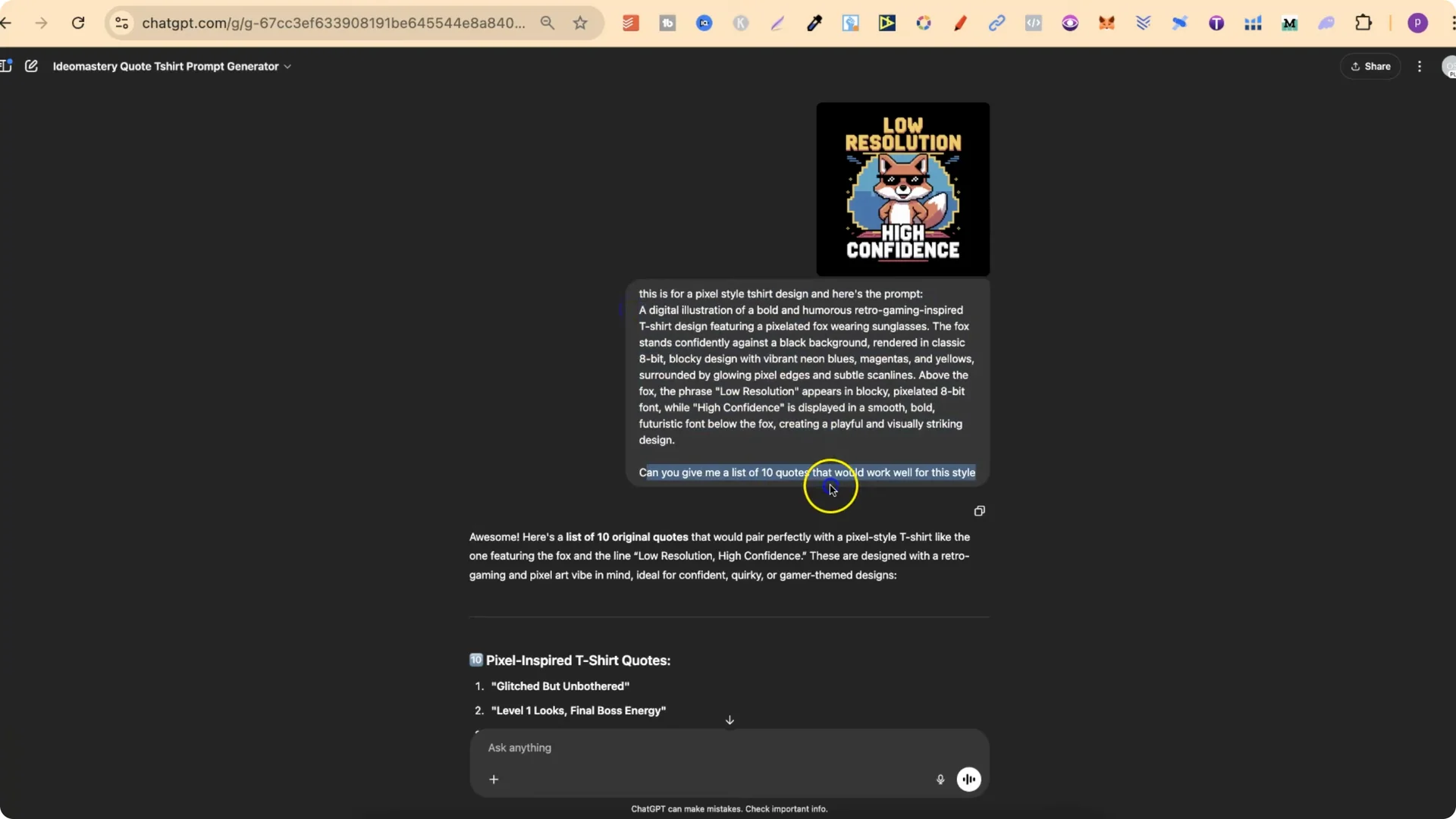
Task: Open ChatGPT conversation options menu
Action: pos(1419,66)
